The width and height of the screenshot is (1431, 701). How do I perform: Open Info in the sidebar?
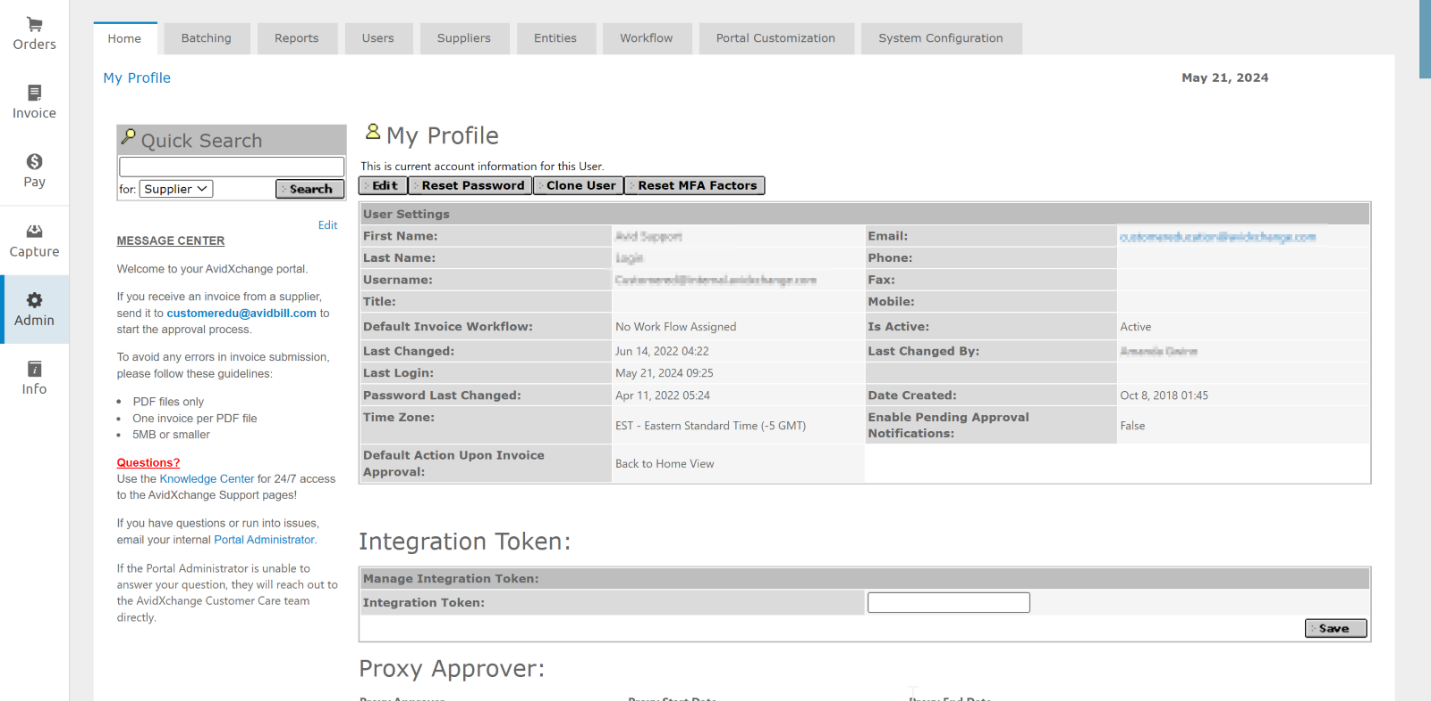34,379
